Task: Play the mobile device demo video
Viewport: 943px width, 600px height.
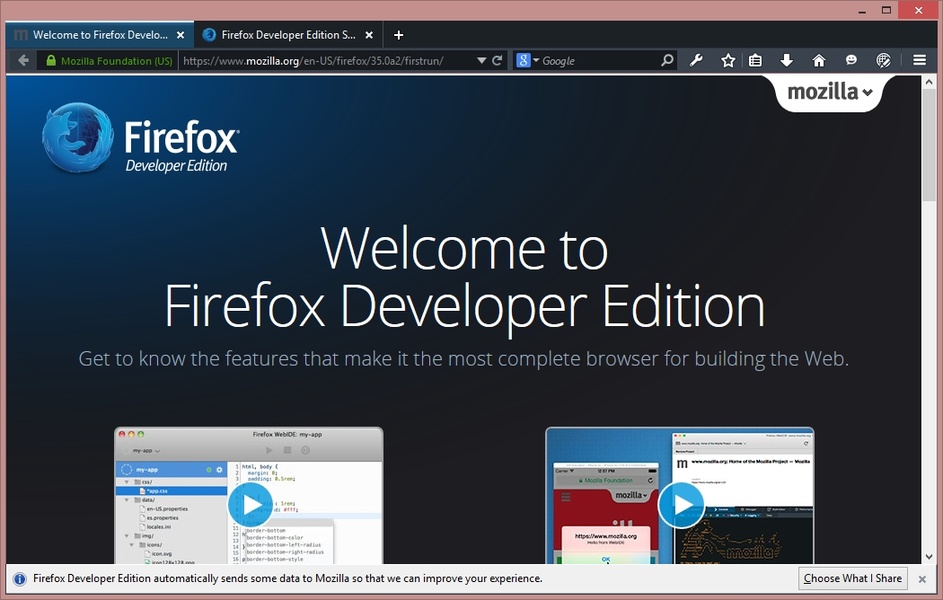Action: 680,505
